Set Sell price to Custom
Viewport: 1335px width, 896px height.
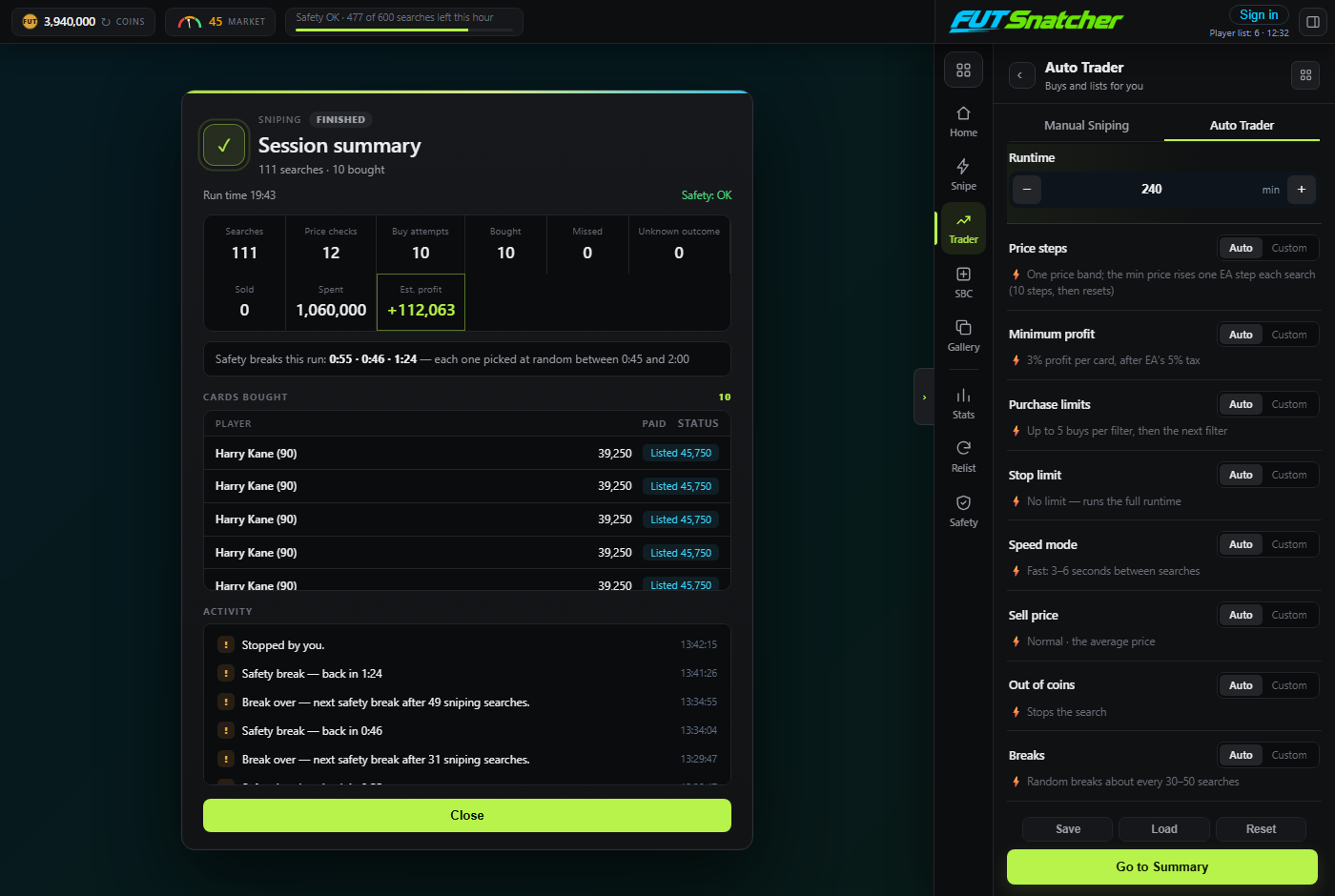point(1289,615)
